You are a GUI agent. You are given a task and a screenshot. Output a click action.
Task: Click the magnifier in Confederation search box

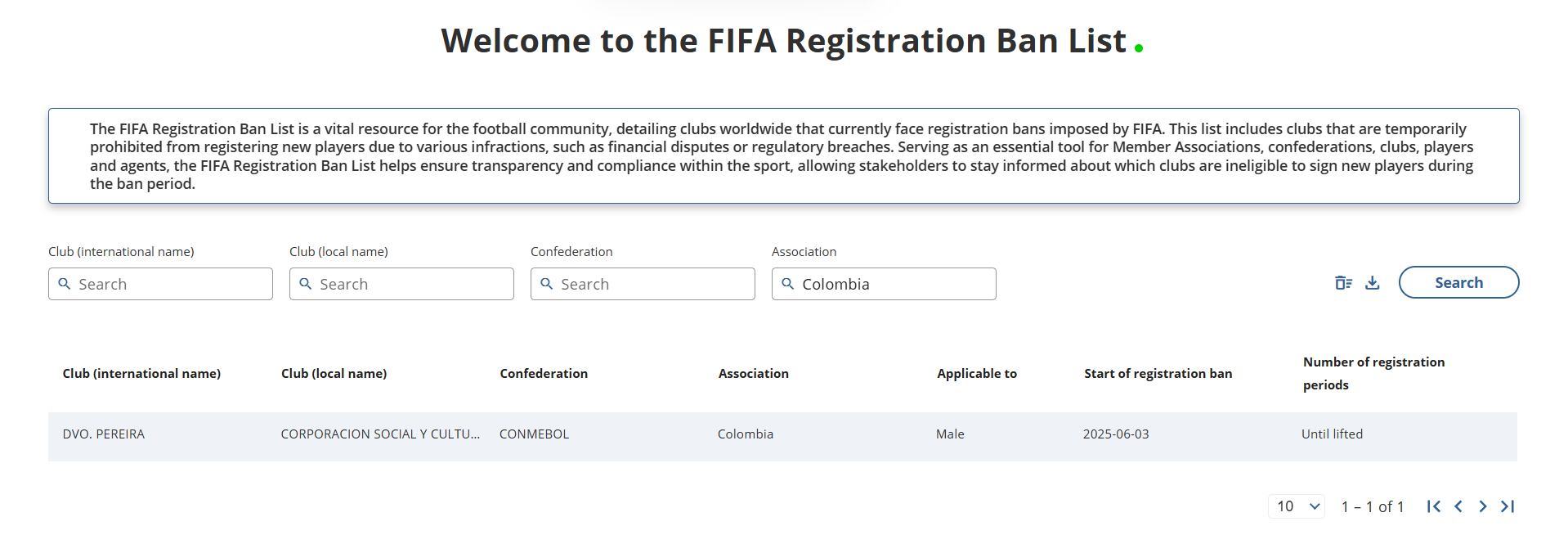(548, 284)
